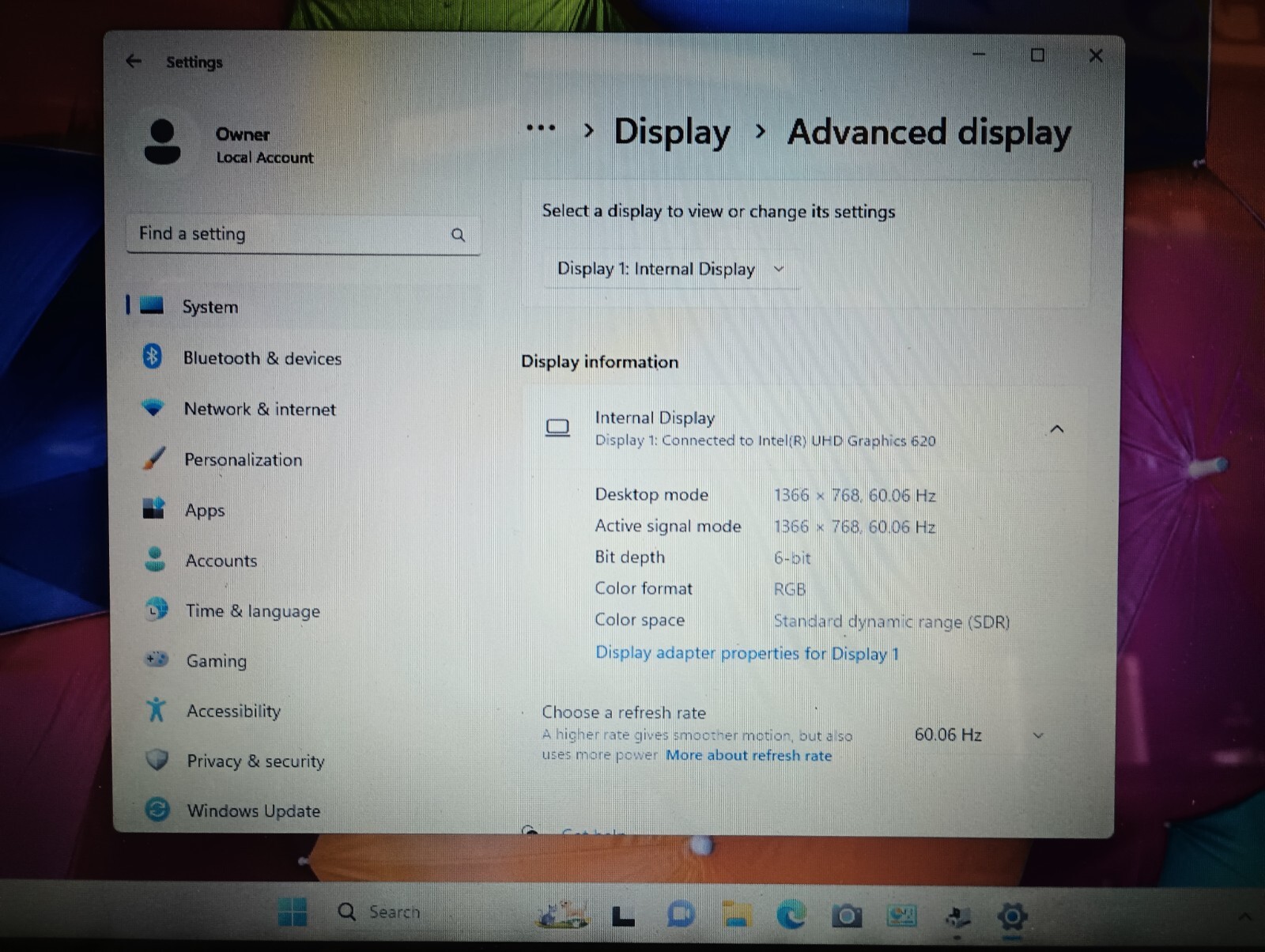Image resolution: width=1265 pixels, height=952 pixels.
Task: Click the search magnifier in Find a setting
Action: click(x=458, y=235)
